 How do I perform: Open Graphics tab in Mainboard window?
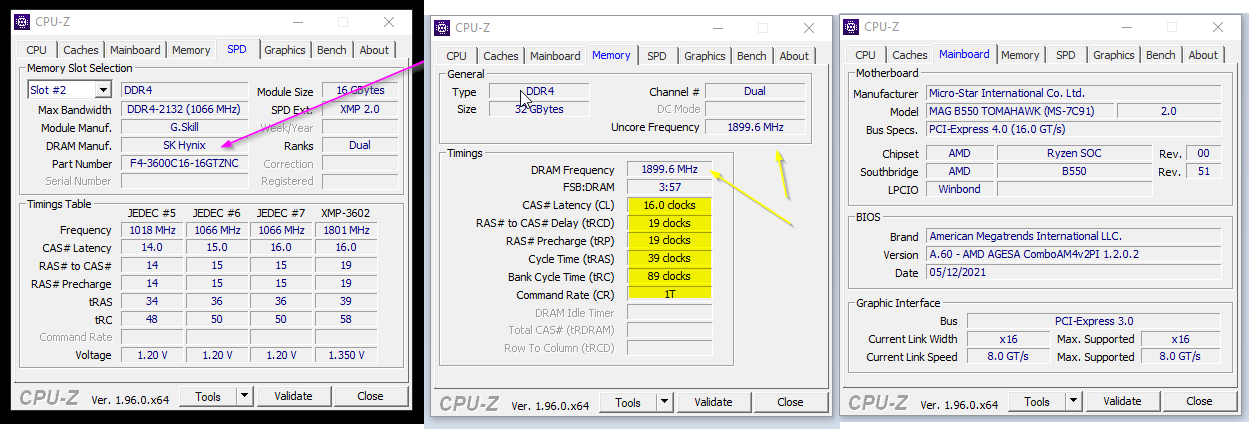[1114, 55]
